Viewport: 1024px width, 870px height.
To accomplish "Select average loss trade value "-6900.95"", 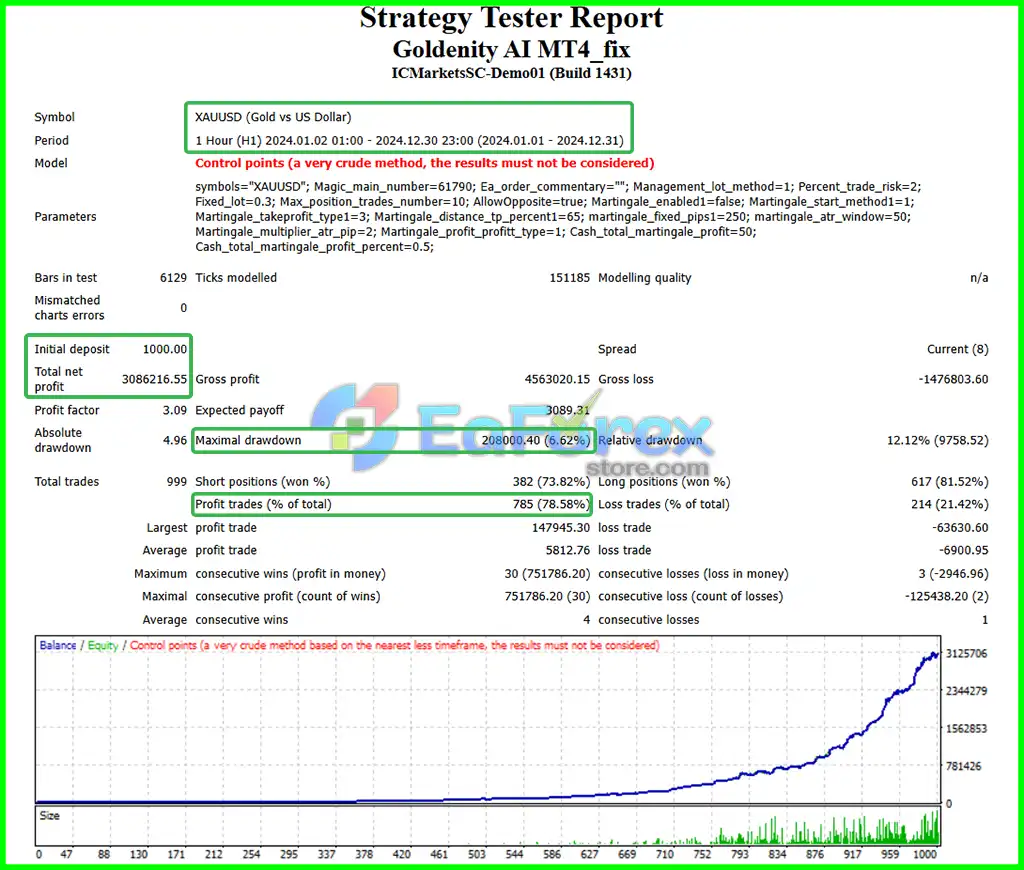I will pos(963,551).
